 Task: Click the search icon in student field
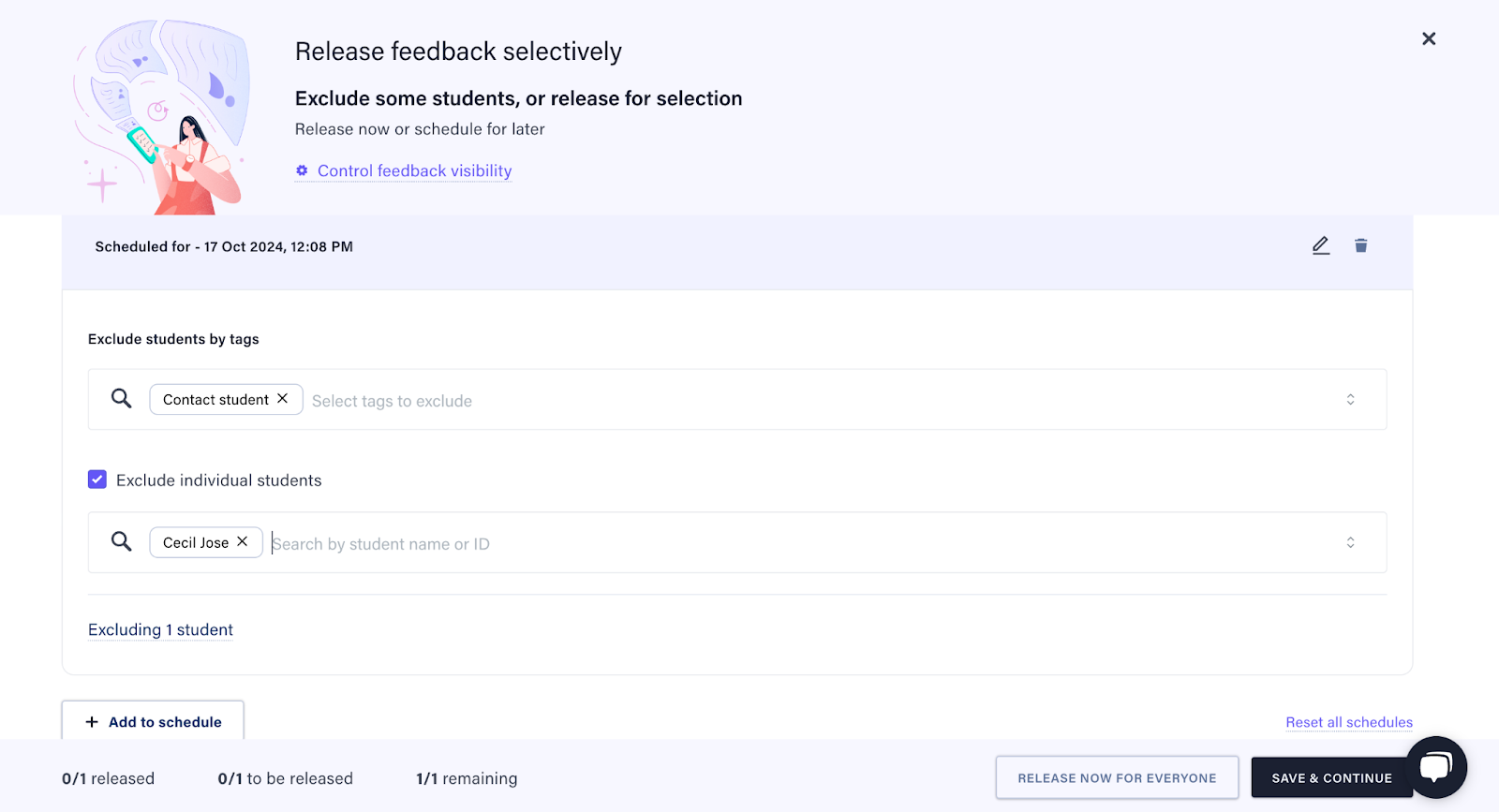(122, 541)
